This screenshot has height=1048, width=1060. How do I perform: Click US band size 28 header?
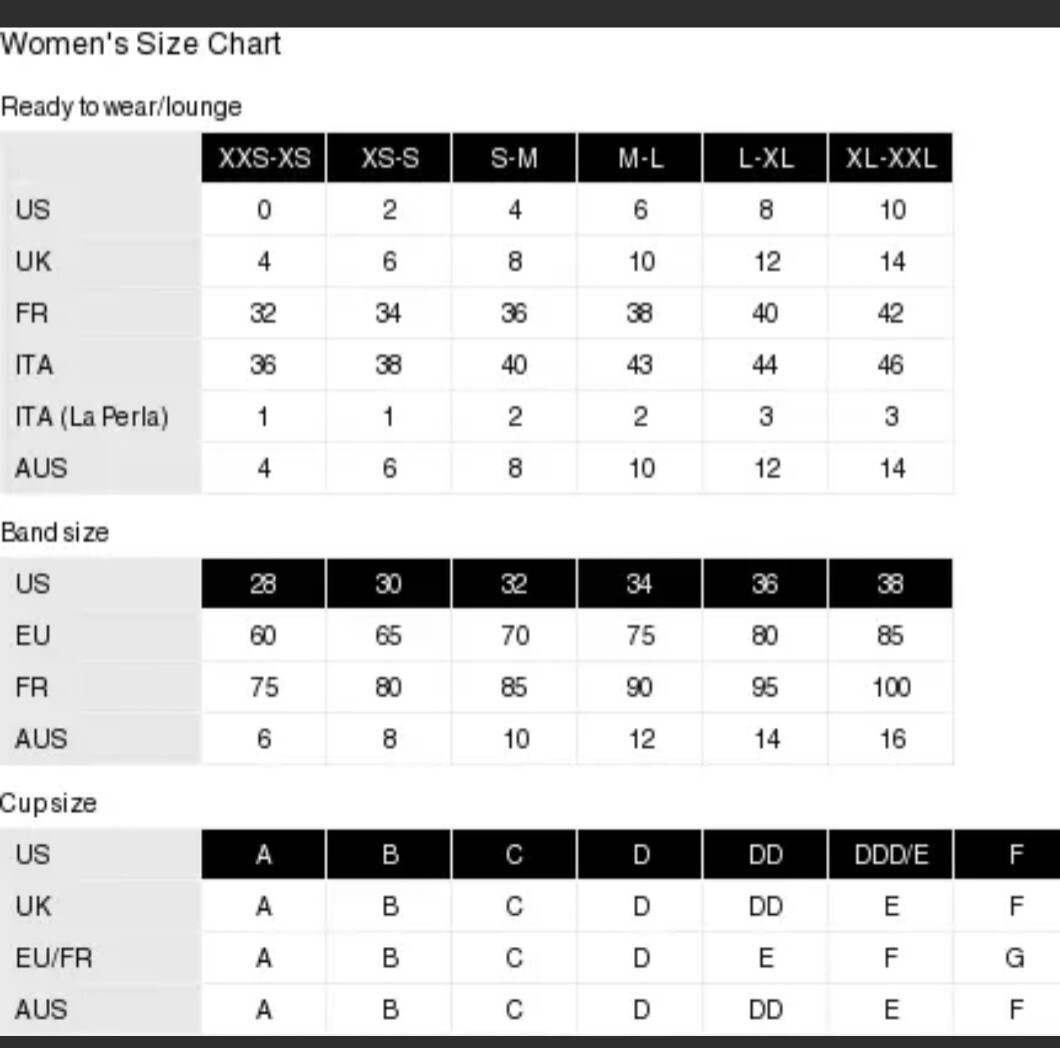264,583
